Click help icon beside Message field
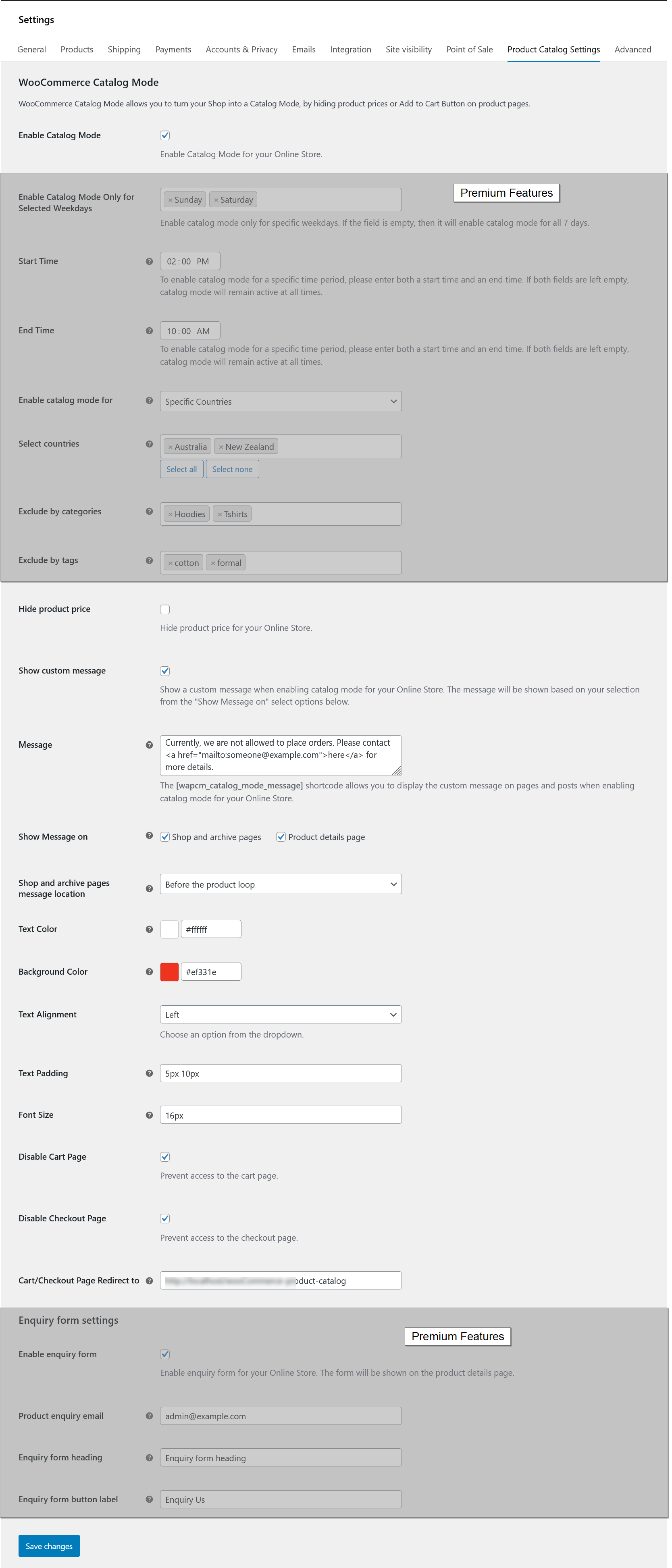The height and width of the screenshot is (1568, 672). pos(149,745)
